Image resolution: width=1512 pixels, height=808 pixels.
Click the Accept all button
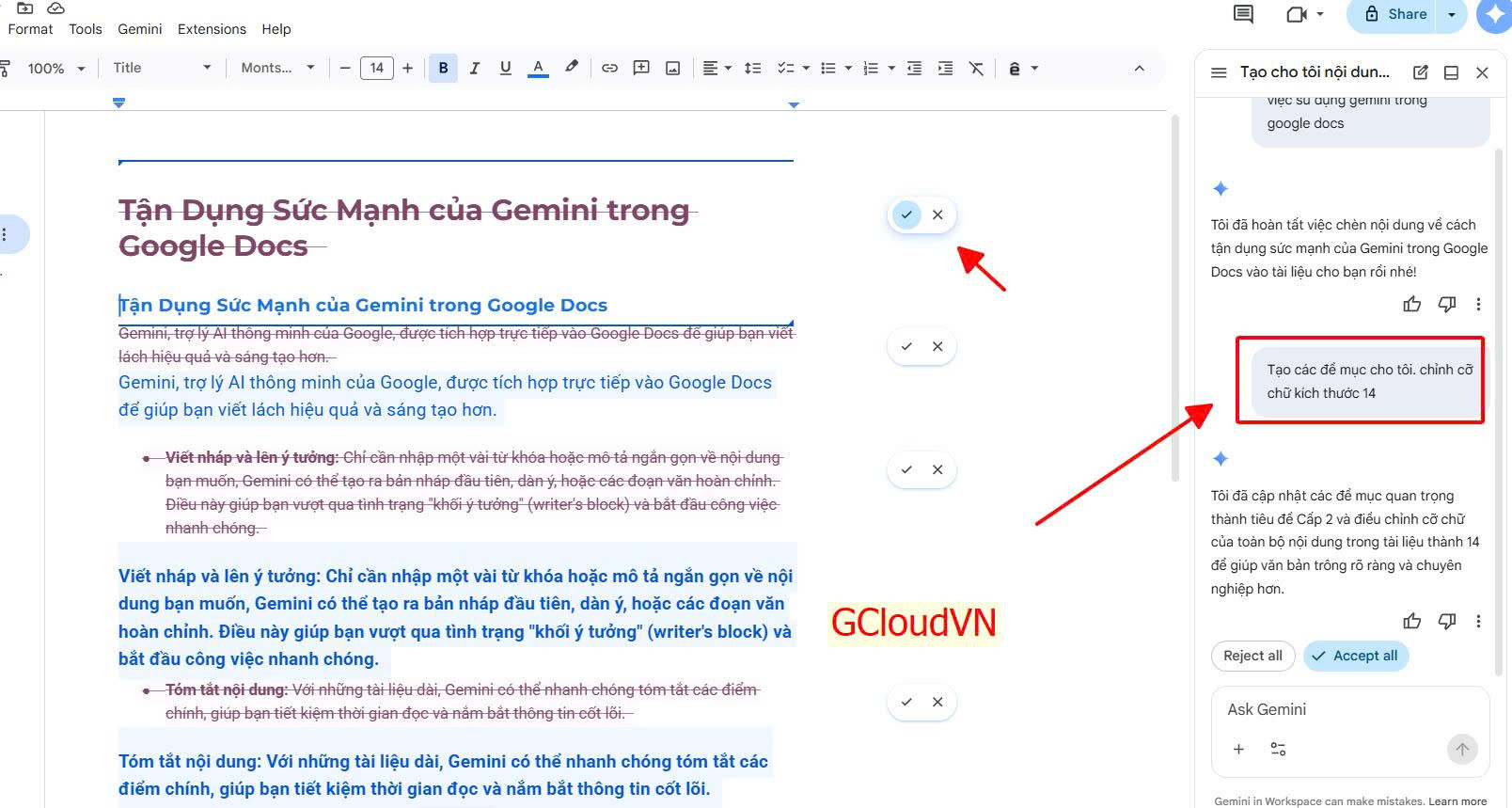(1356, 656)
